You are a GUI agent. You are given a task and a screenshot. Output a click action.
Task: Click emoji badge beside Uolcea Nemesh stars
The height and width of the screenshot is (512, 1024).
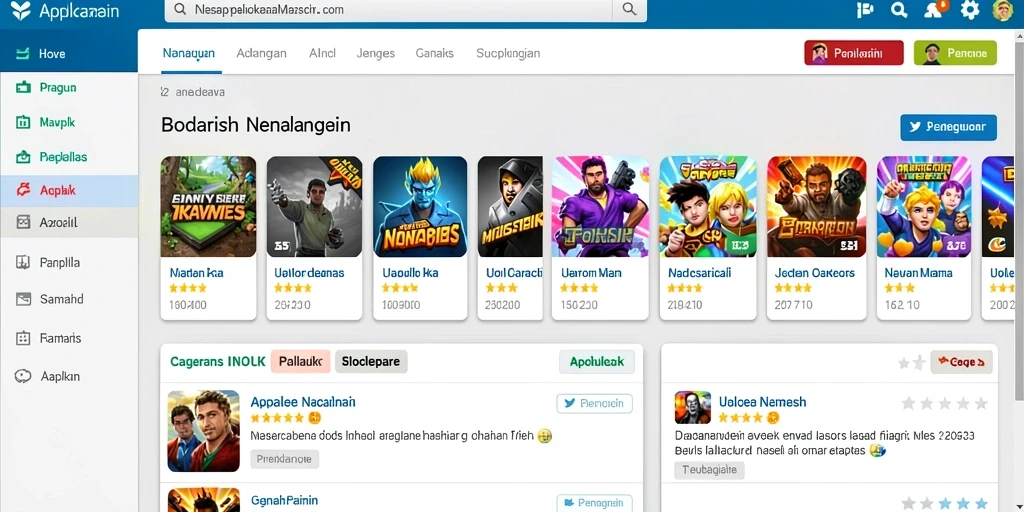773,418
